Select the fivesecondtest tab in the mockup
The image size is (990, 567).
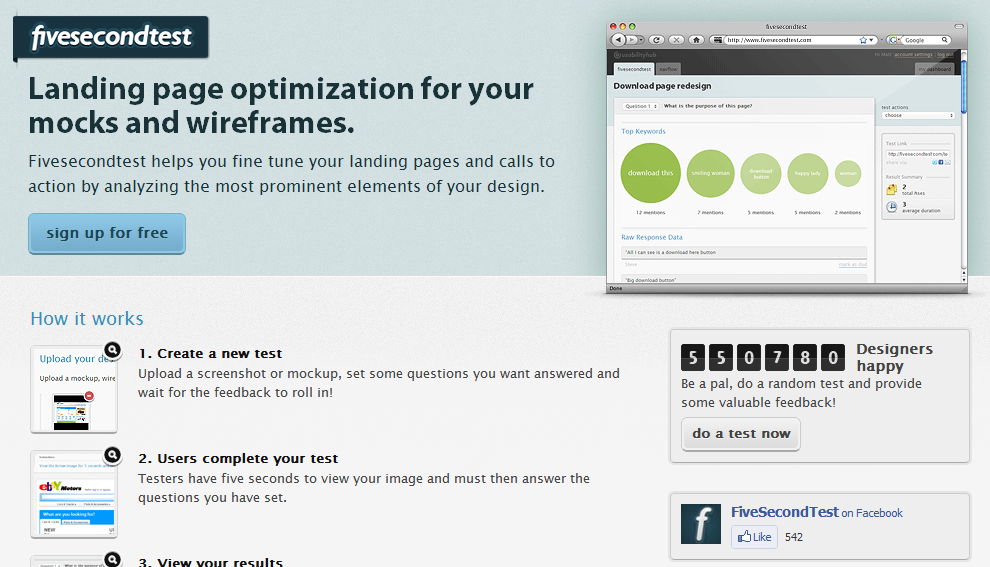coord(633,69)
